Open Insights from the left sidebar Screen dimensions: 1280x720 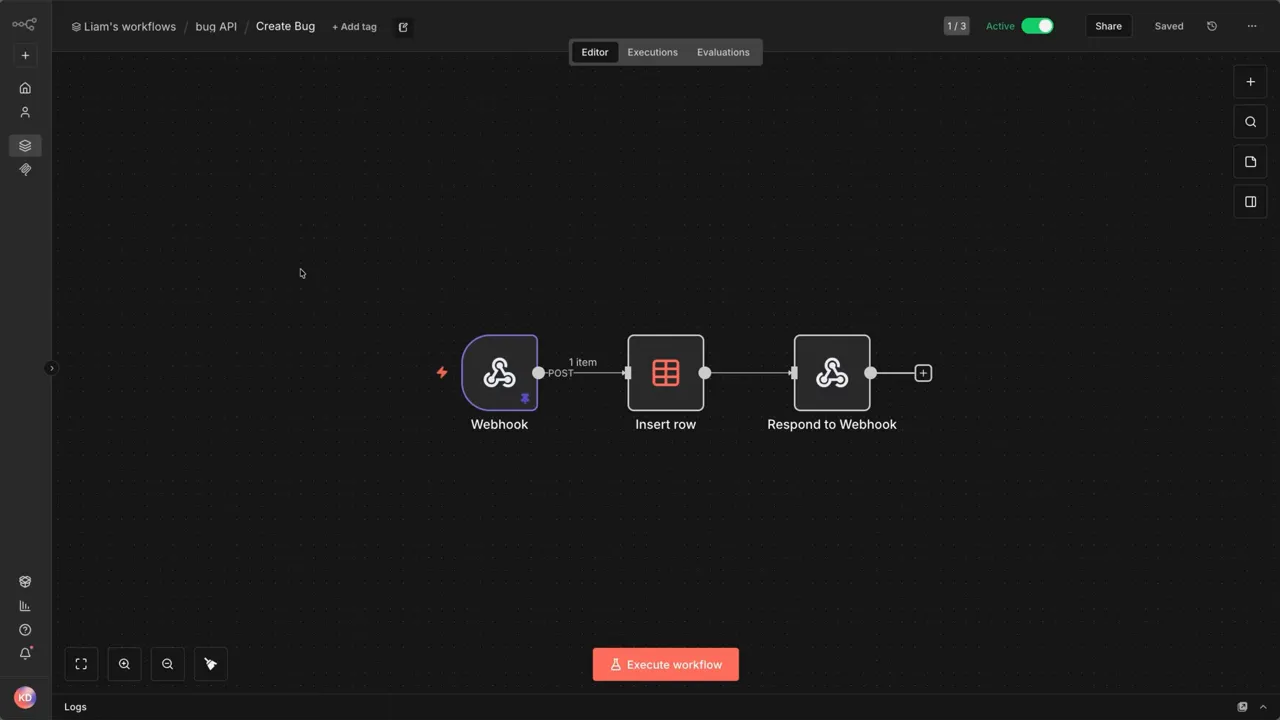point(25,605)
